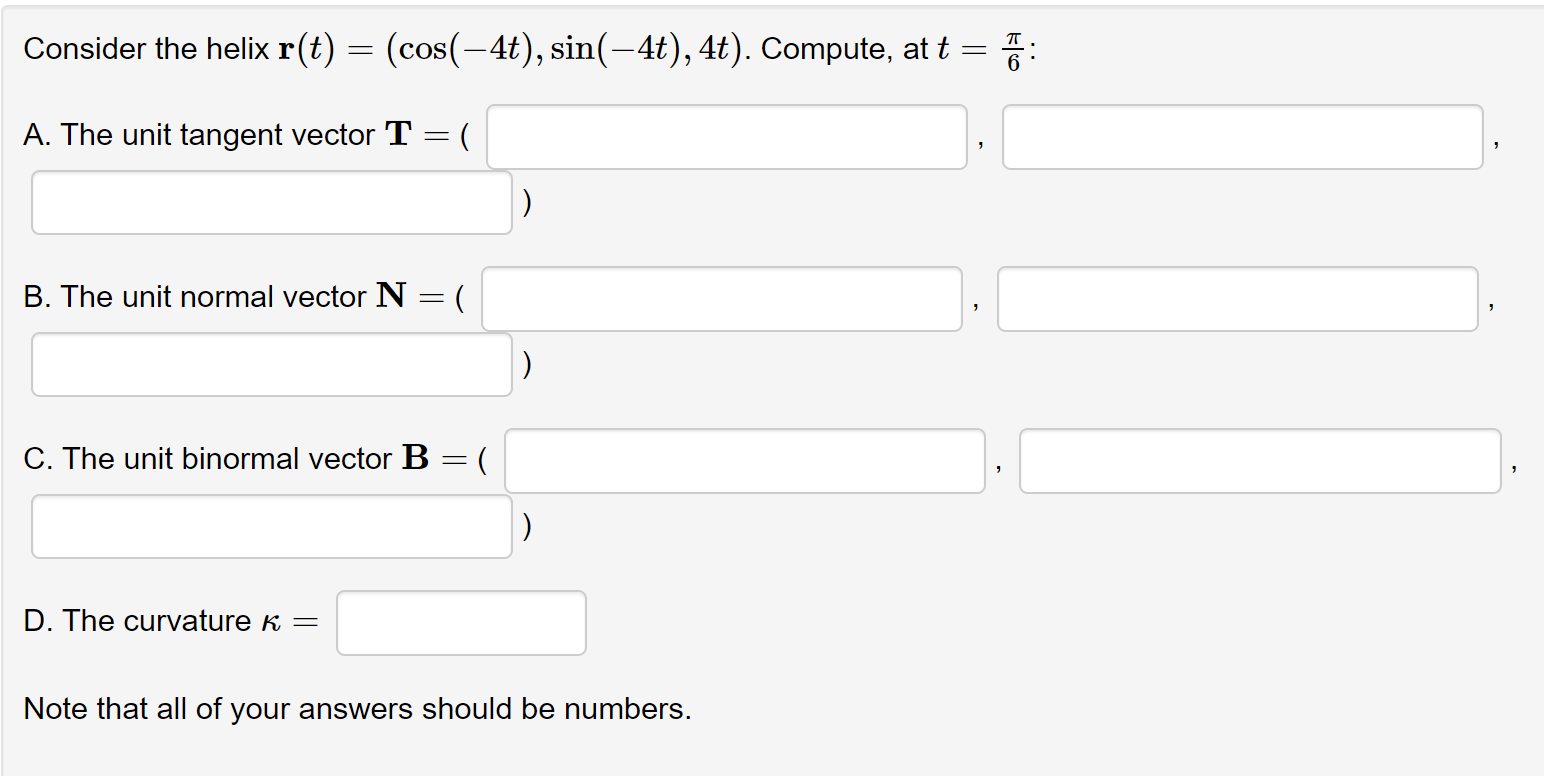The height and width of the screenshot is (776, 1544).
Task: Click the second component field of vector N
Action: [x=1238, y=298]
